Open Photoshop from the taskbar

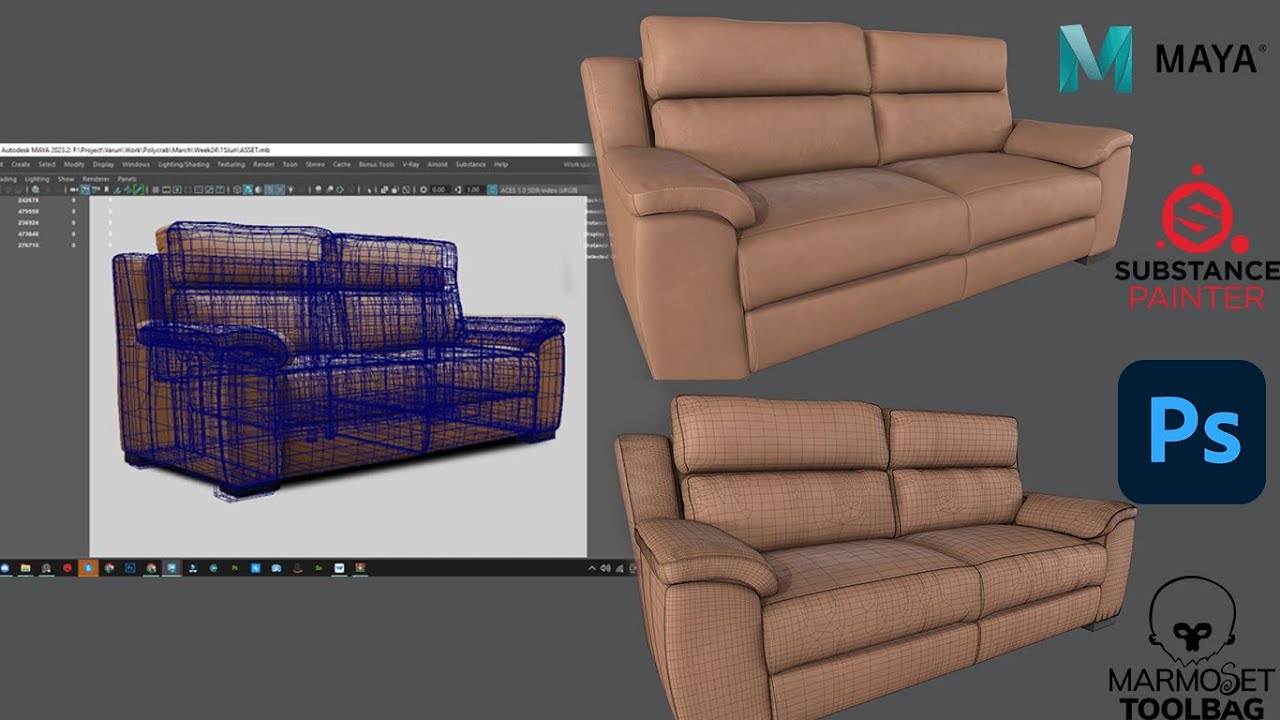130,567
